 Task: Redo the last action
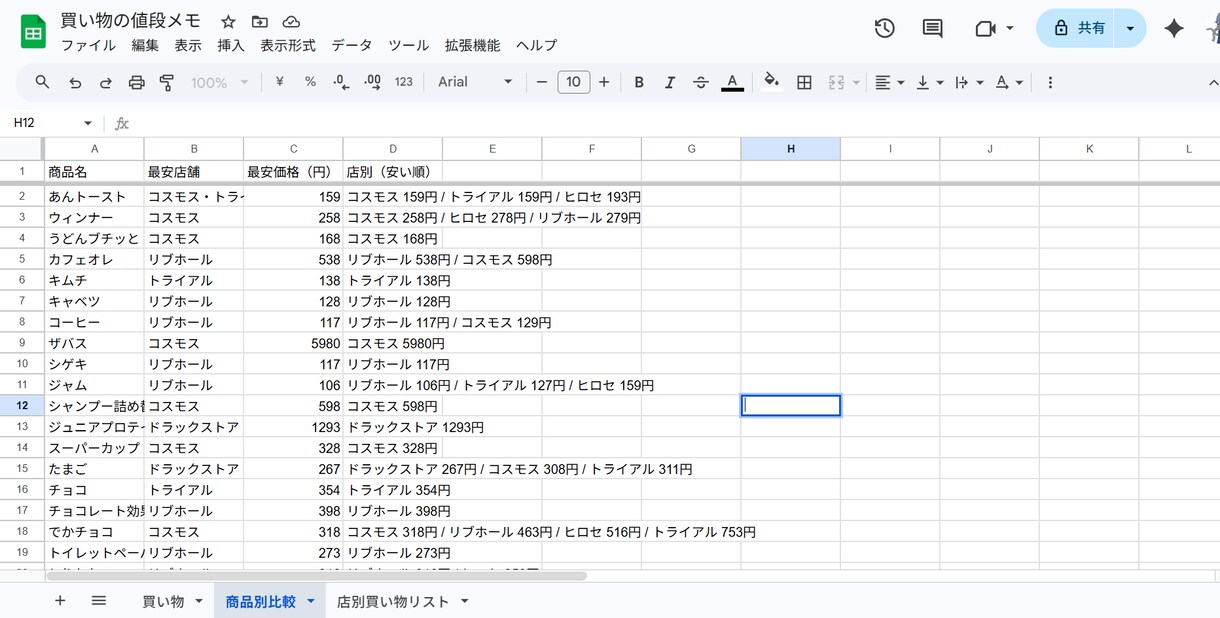pos(106,82)
